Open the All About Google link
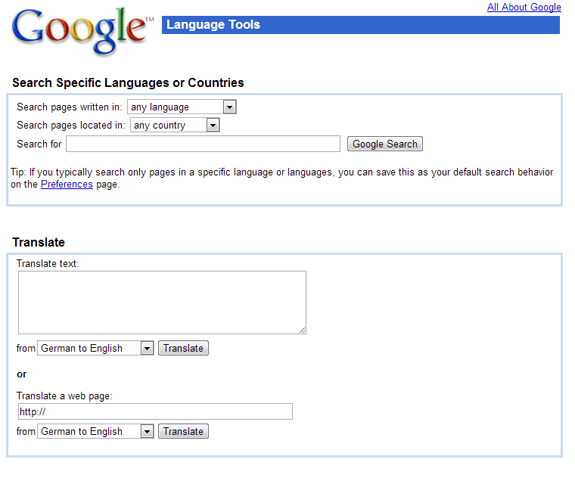 pos(524,7)
